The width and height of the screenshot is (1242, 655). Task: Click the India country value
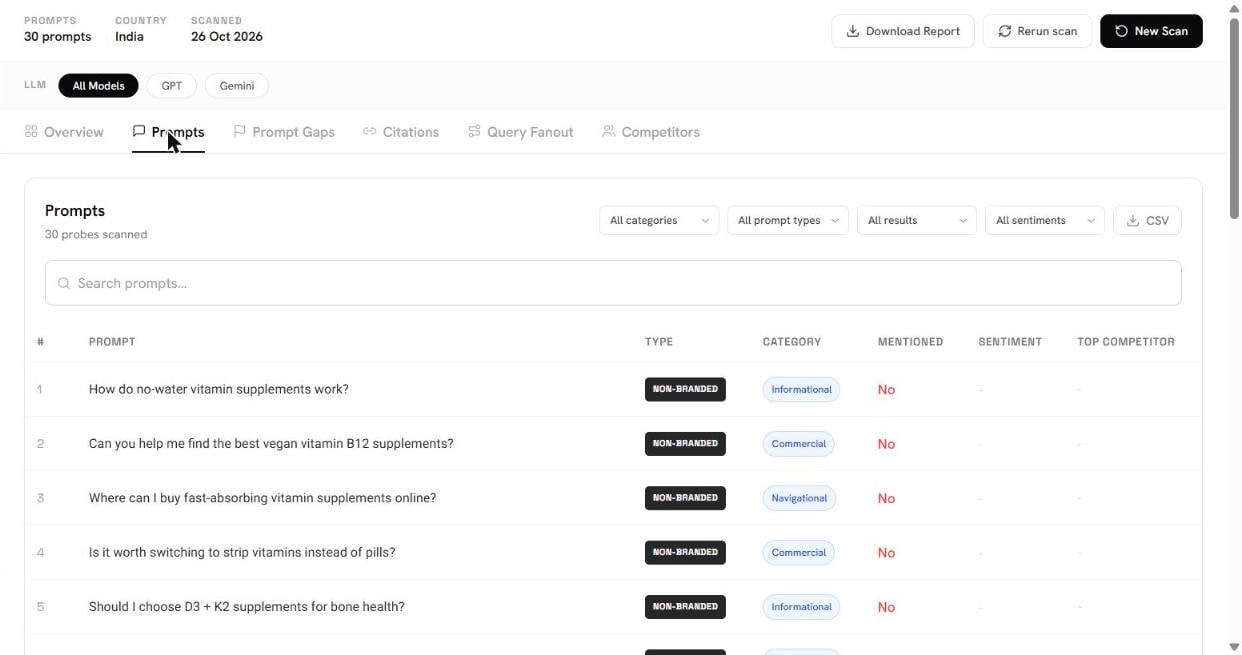[129, 37]
